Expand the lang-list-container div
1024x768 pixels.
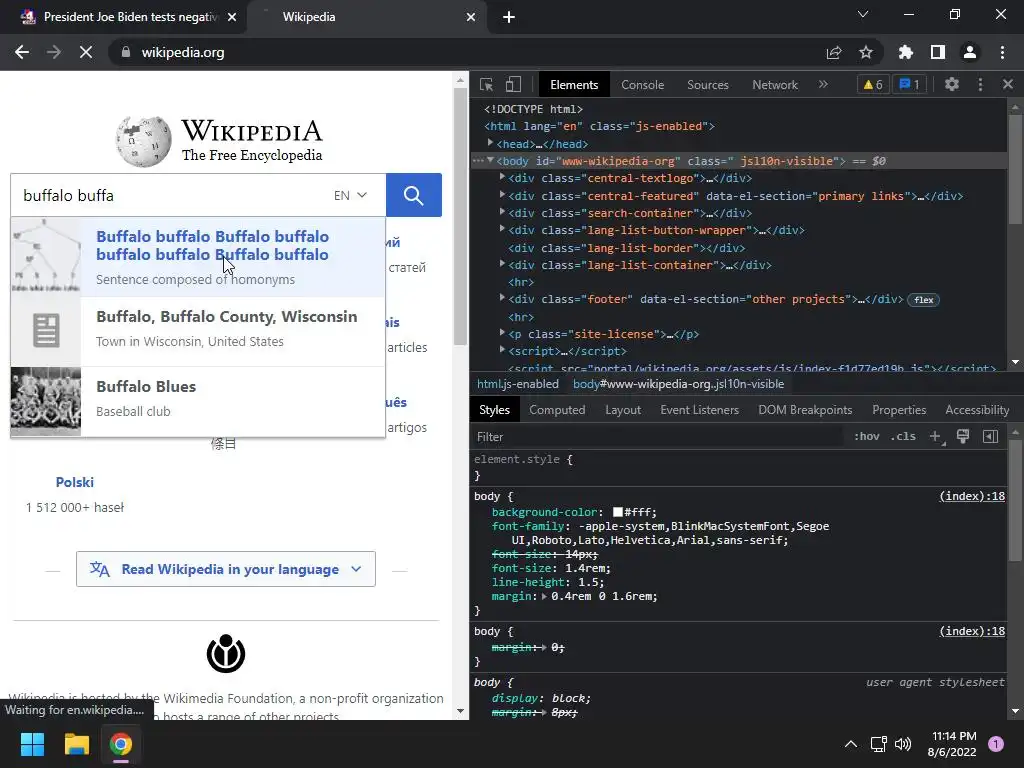pyautogui.click(x=502, y=264)
